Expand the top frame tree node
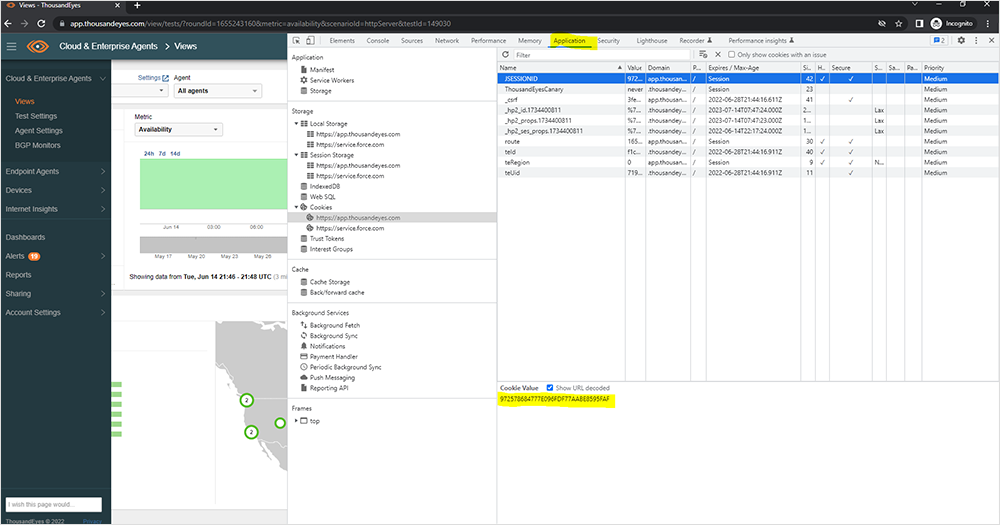The width and height of the screenshot is (1000, 525). 296,421
